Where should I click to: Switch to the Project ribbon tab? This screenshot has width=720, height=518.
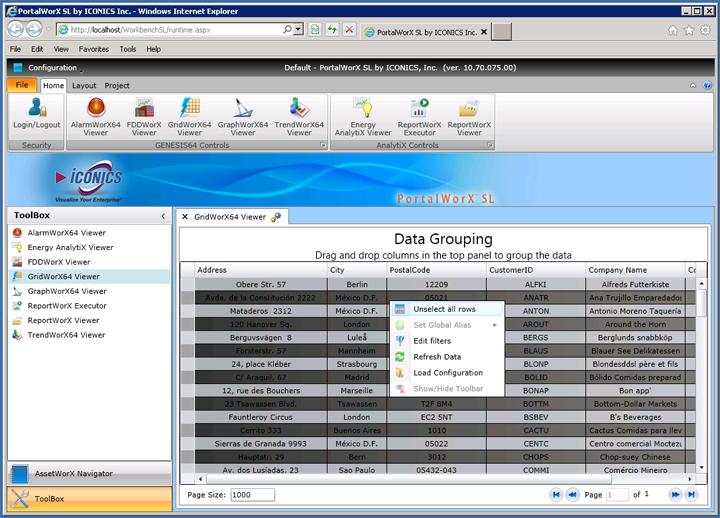(x=117, y=86)
